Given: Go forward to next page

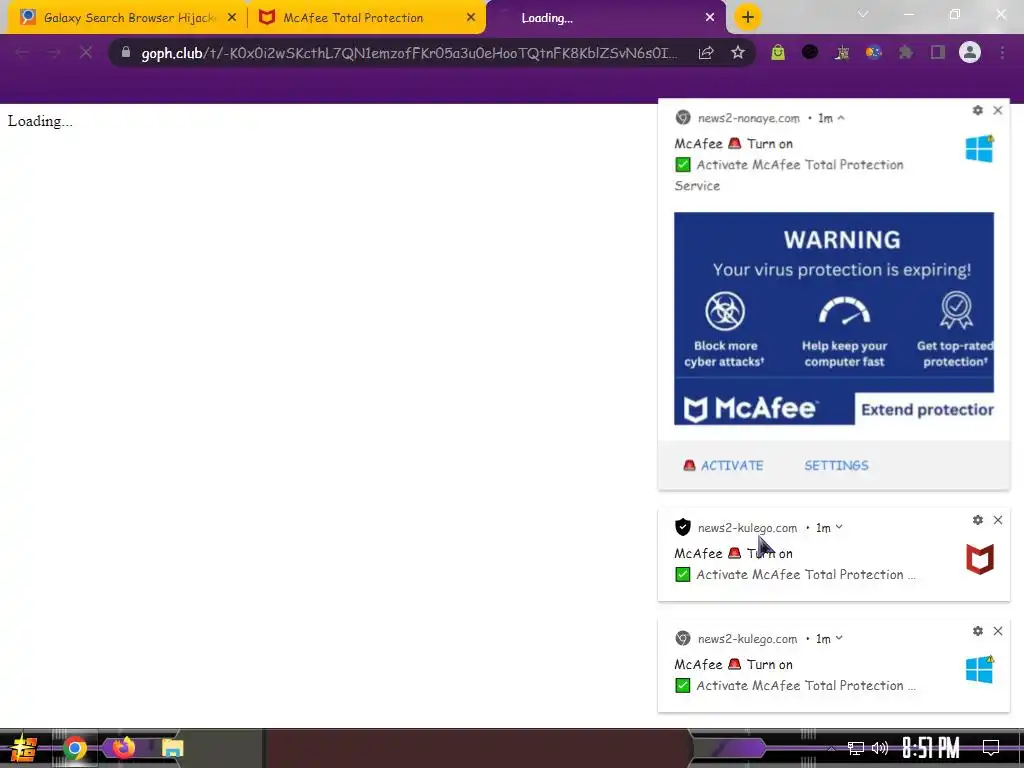Looking at the screenshot, I should (54, 52).
